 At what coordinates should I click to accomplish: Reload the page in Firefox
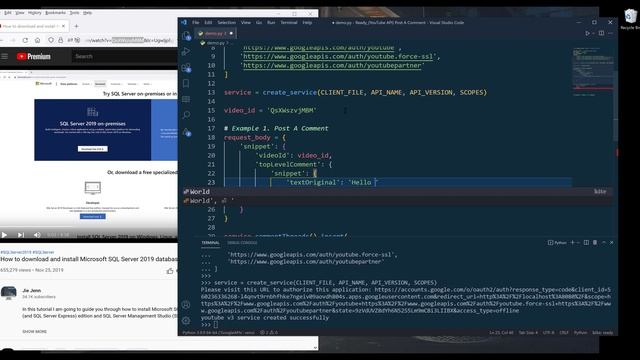25,40
